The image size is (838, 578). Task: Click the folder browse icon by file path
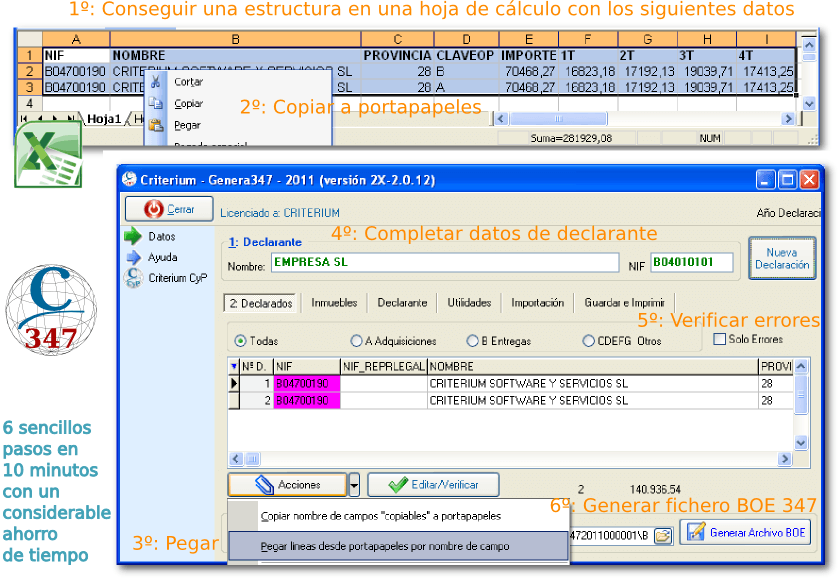click(x=663, y=535)
